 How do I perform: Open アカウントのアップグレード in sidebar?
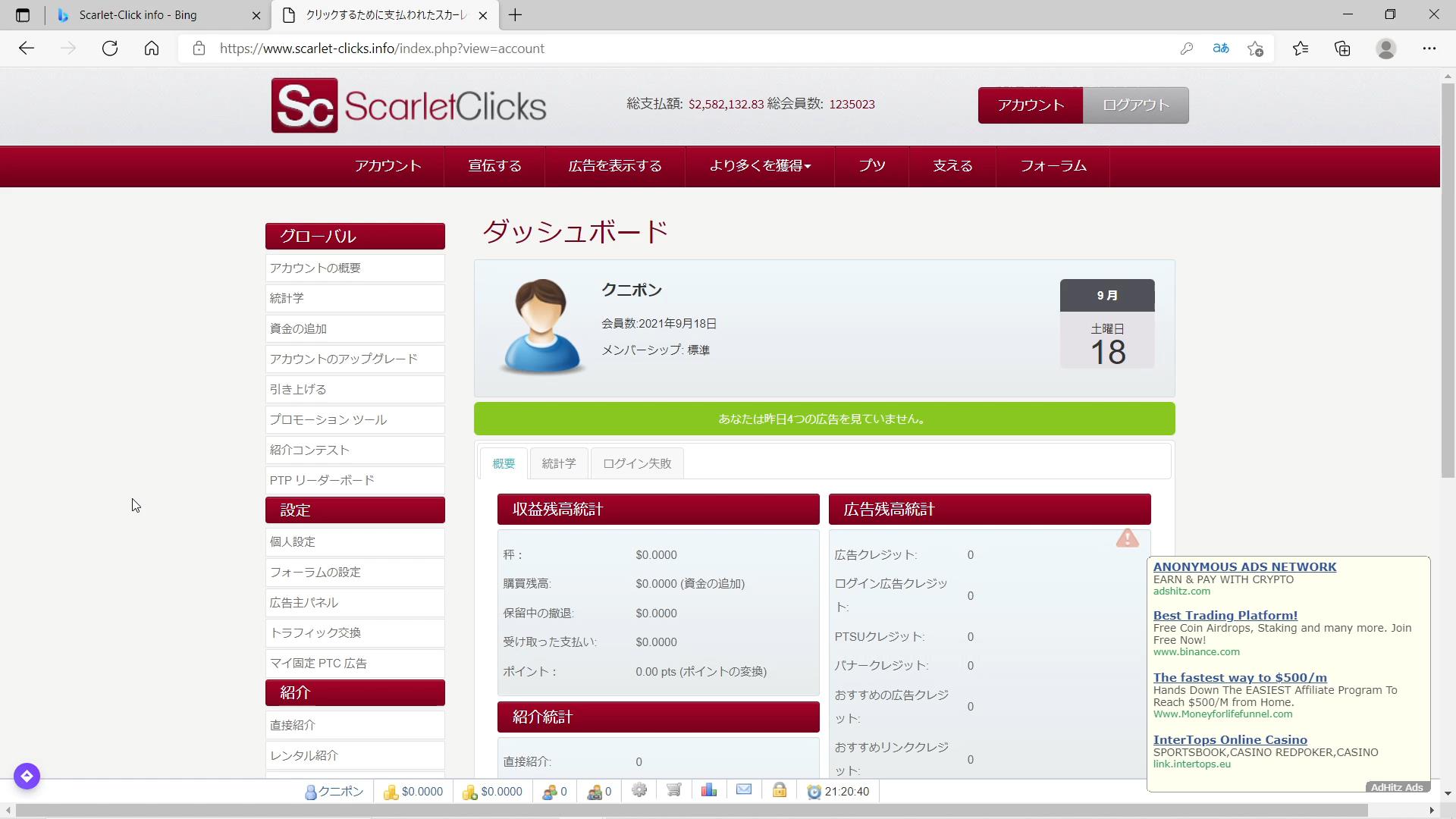[x=355, y=359]
